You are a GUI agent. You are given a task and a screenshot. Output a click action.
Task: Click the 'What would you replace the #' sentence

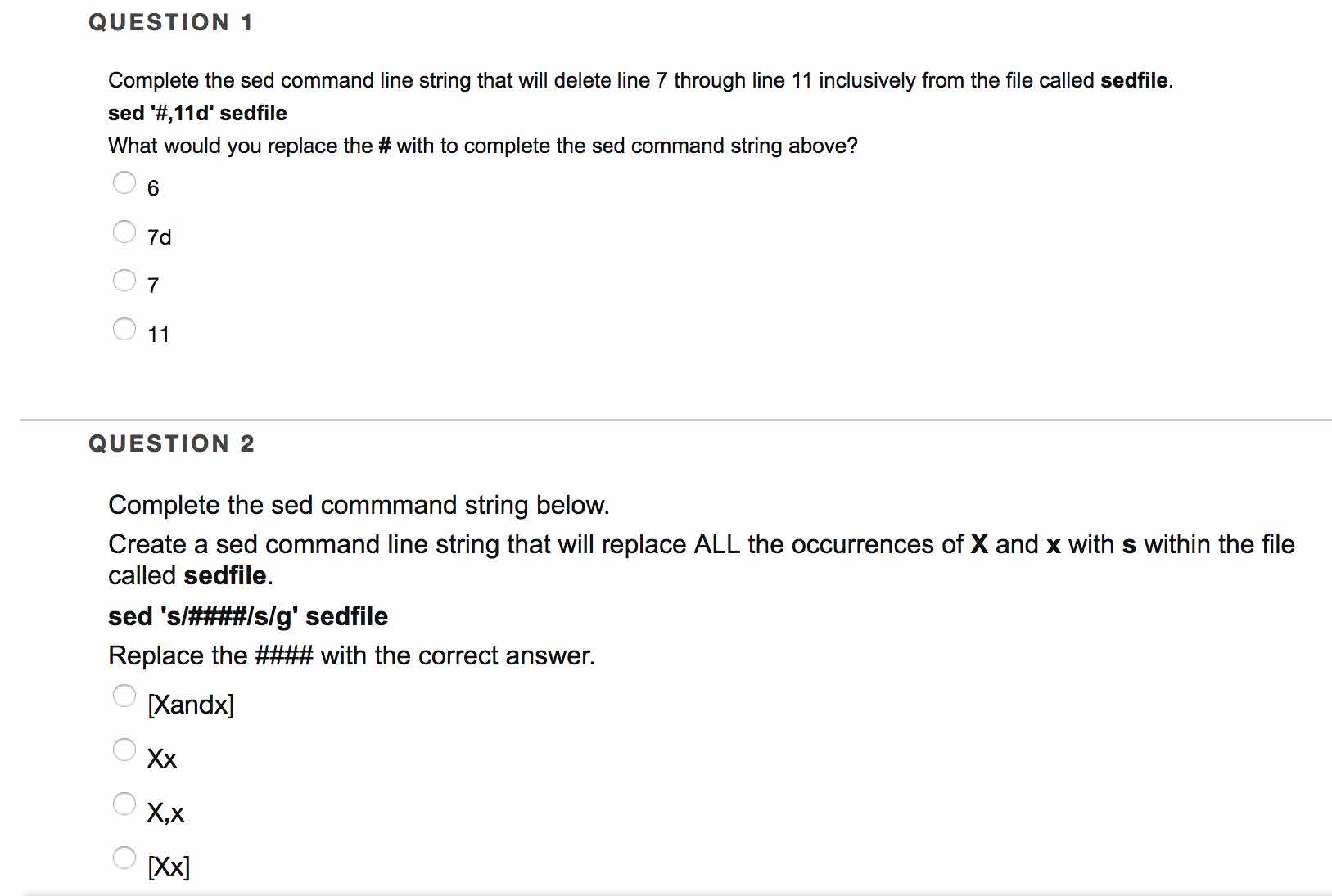(x=482, y=146)
